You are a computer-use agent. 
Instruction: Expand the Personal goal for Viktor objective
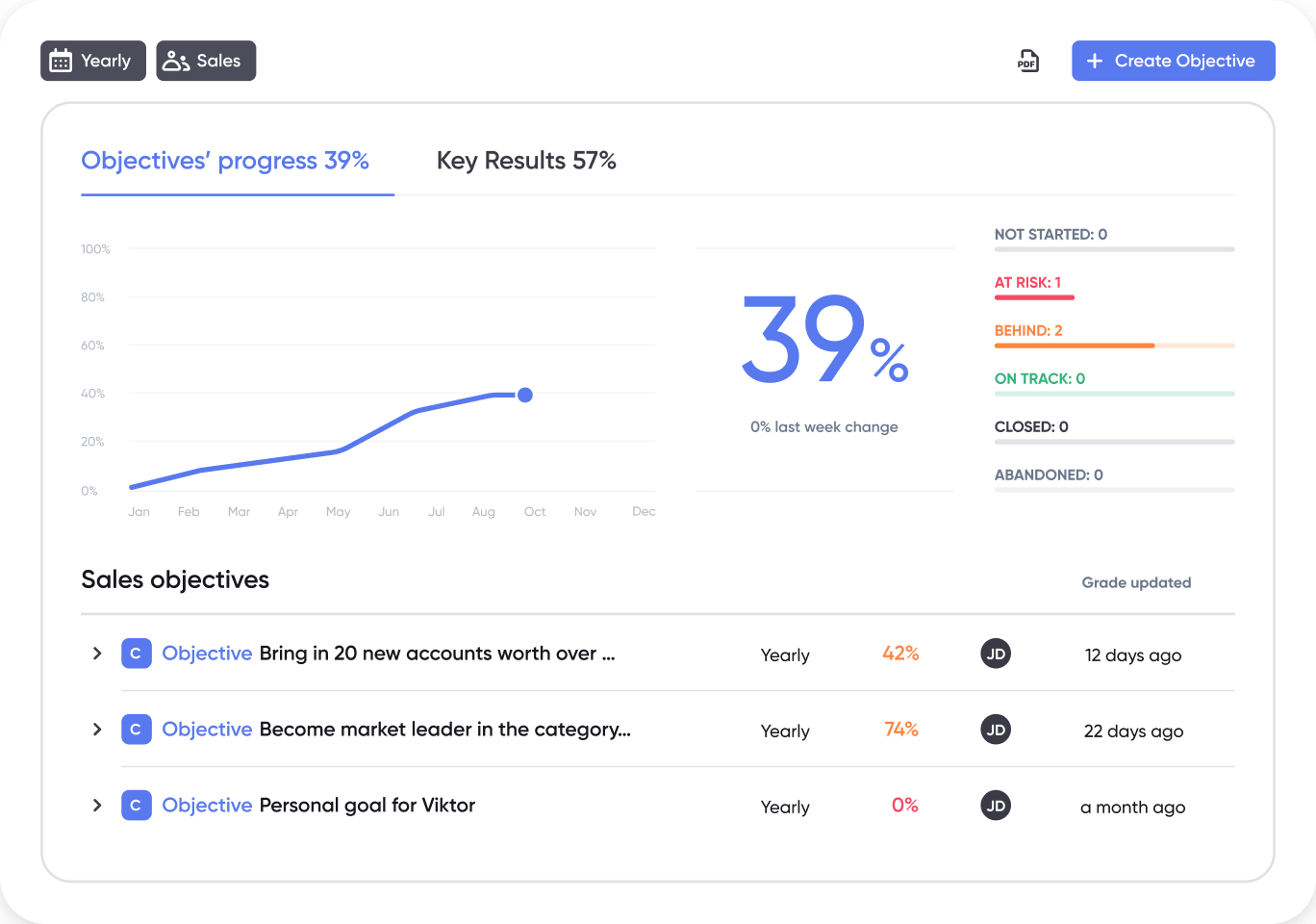(x=97, y=806)
